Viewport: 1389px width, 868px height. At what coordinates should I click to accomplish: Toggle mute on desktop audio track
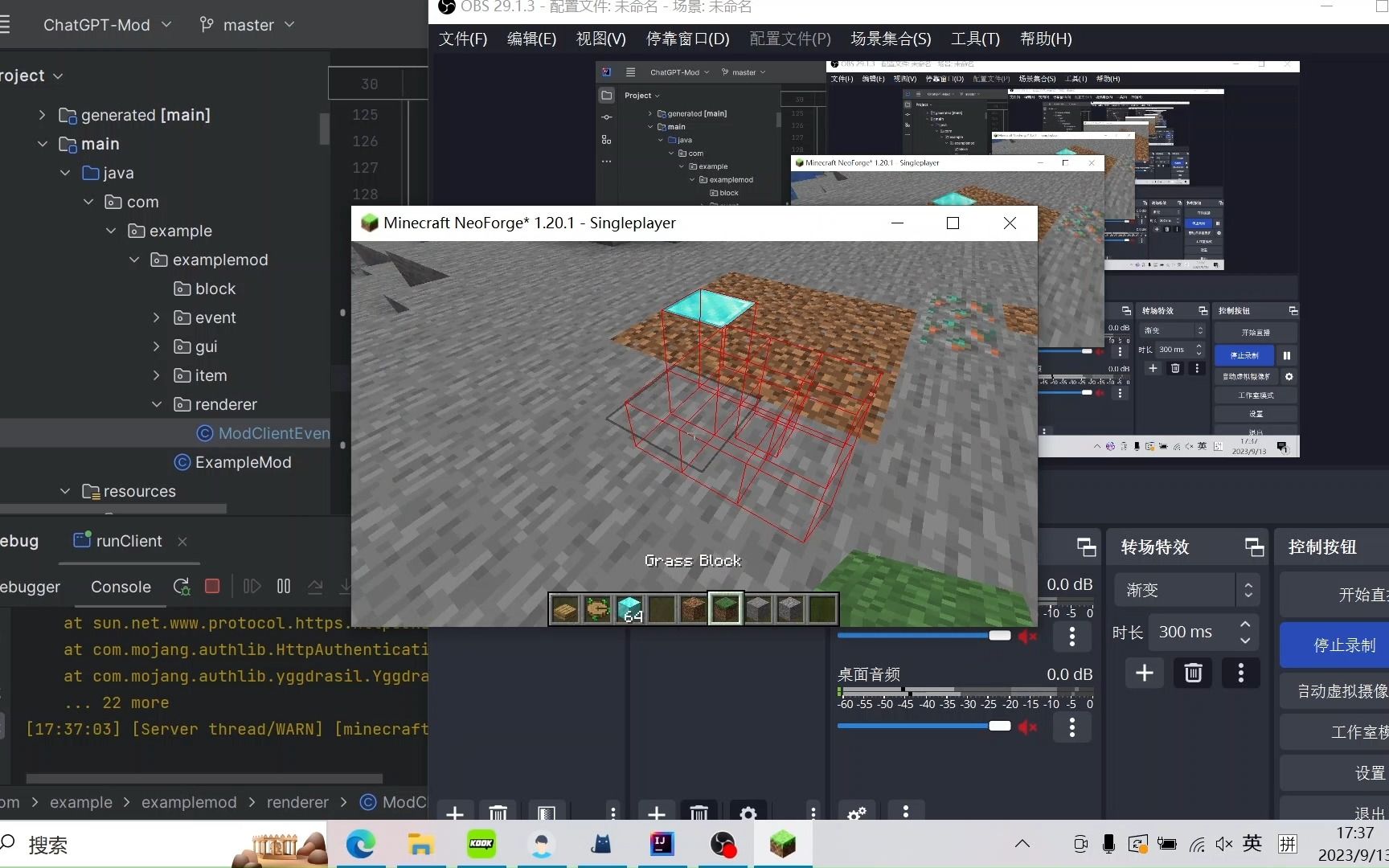click(1027, 727)
